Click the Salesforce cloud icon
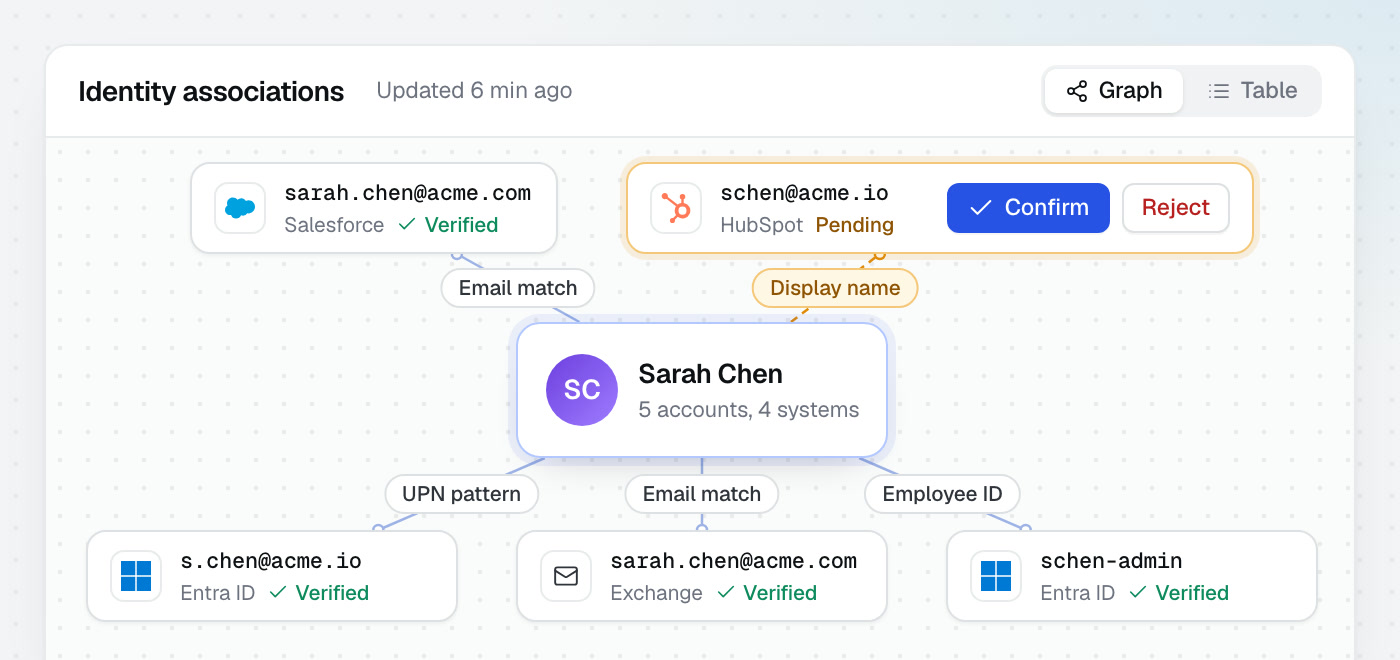This screenshot has width=1400, height=660. pyautogui.click(x=240, y=208)
